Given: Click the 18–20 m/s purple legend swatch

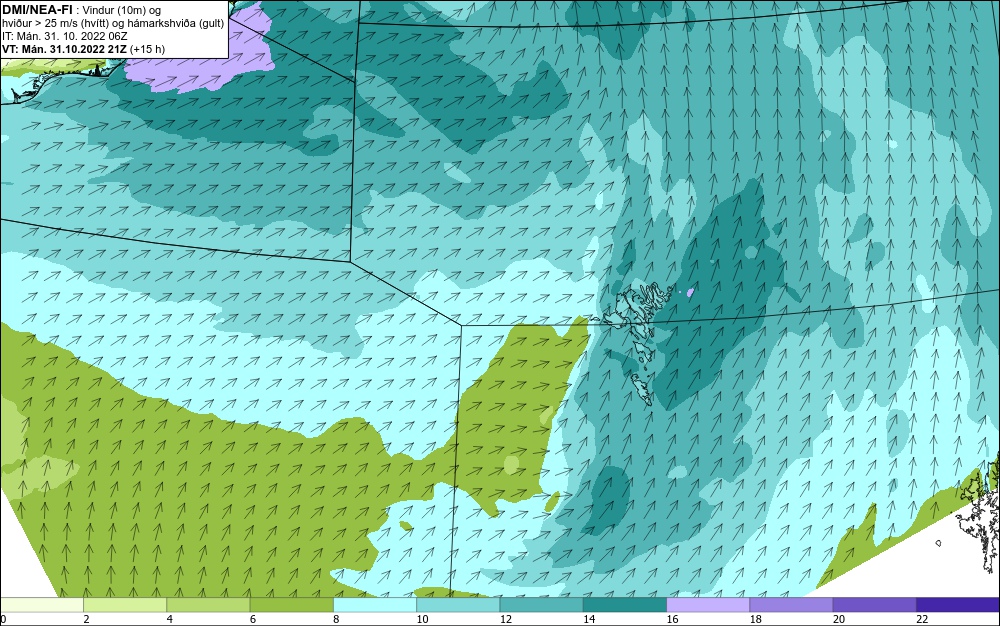Looking at the screenshot, I should coord(791,605).
